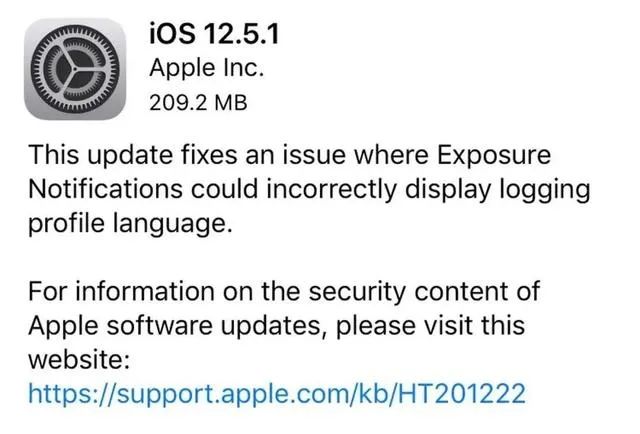Screen dimensions: 640x434
Task: Tap the 209.2 MB update size text
Action: pos(198,102)
